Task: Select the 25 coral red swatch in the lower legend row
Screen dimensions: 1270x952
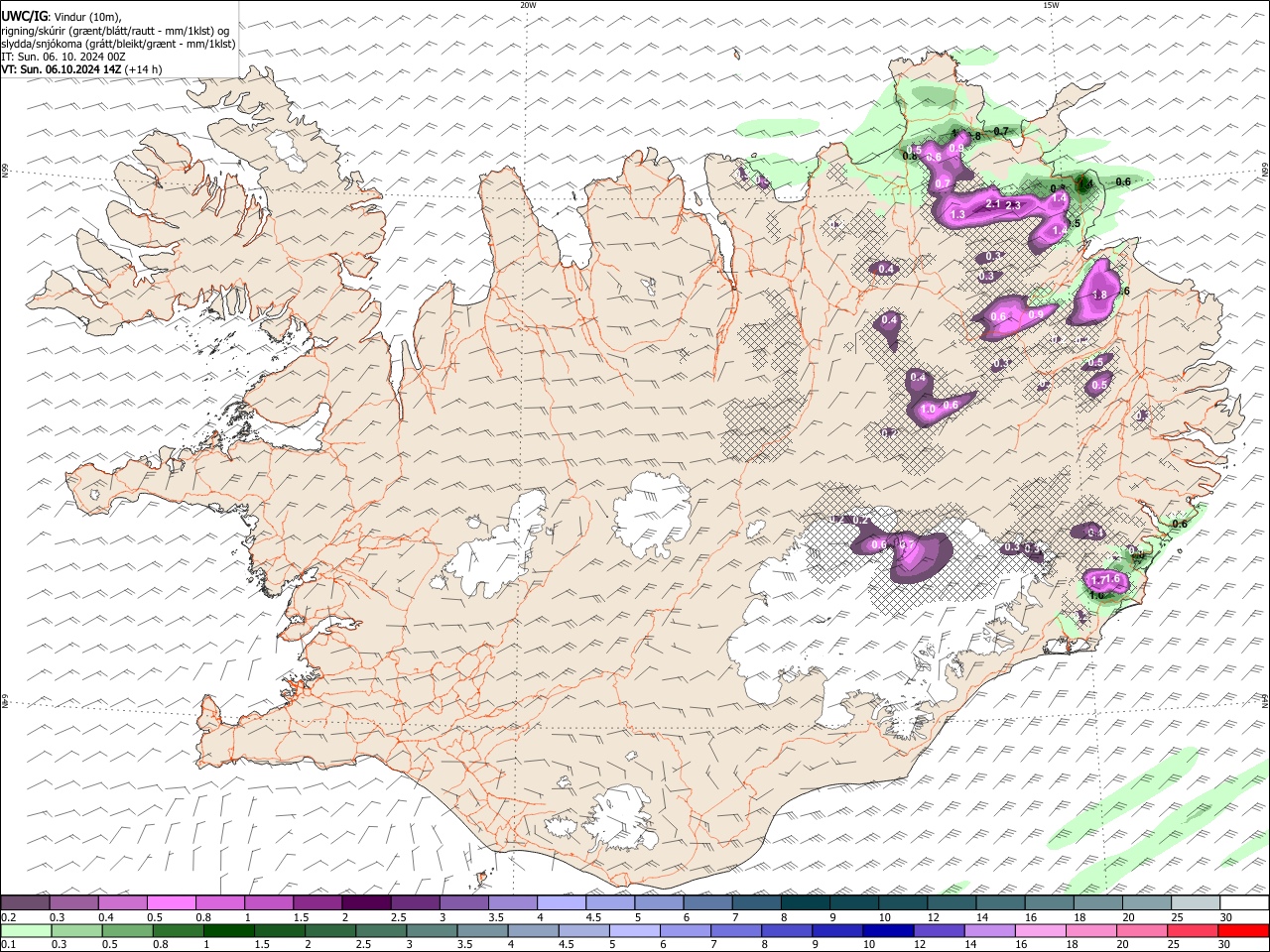Action: pyautogui.click(x=1193, y=931)
